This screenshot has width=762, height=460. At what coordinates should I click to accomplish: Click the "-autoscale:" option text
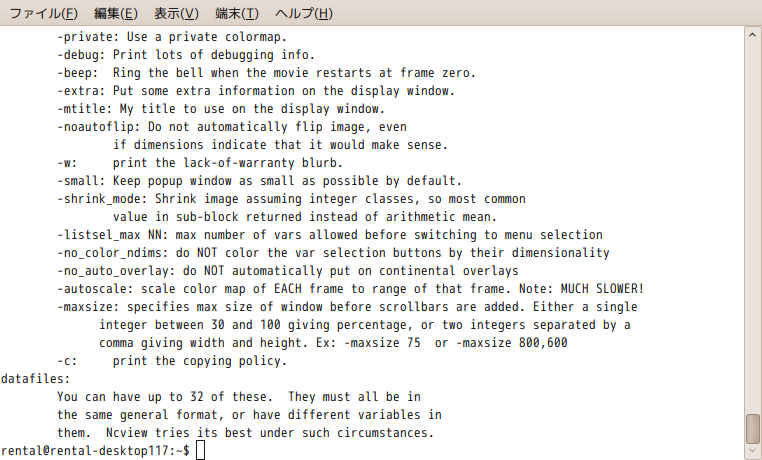95,289
